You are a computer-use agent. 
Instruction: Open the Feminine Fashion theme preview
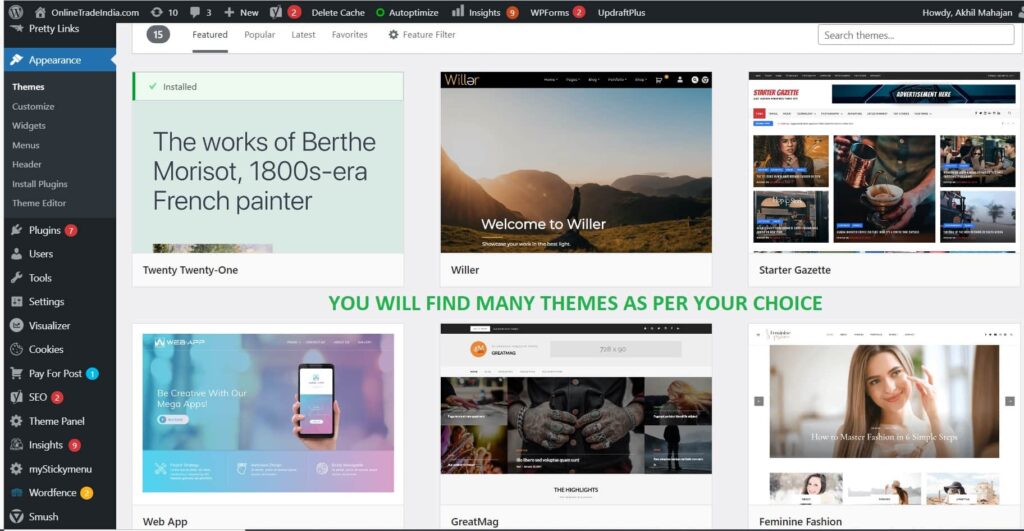click(884, 413)
